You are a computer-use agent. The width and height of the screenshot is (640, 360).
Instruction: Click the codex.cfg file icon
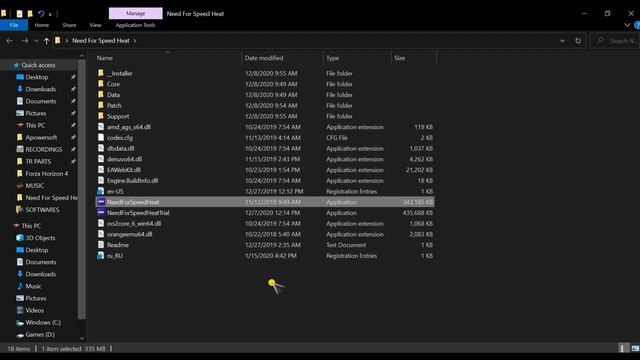coord(101,138)
